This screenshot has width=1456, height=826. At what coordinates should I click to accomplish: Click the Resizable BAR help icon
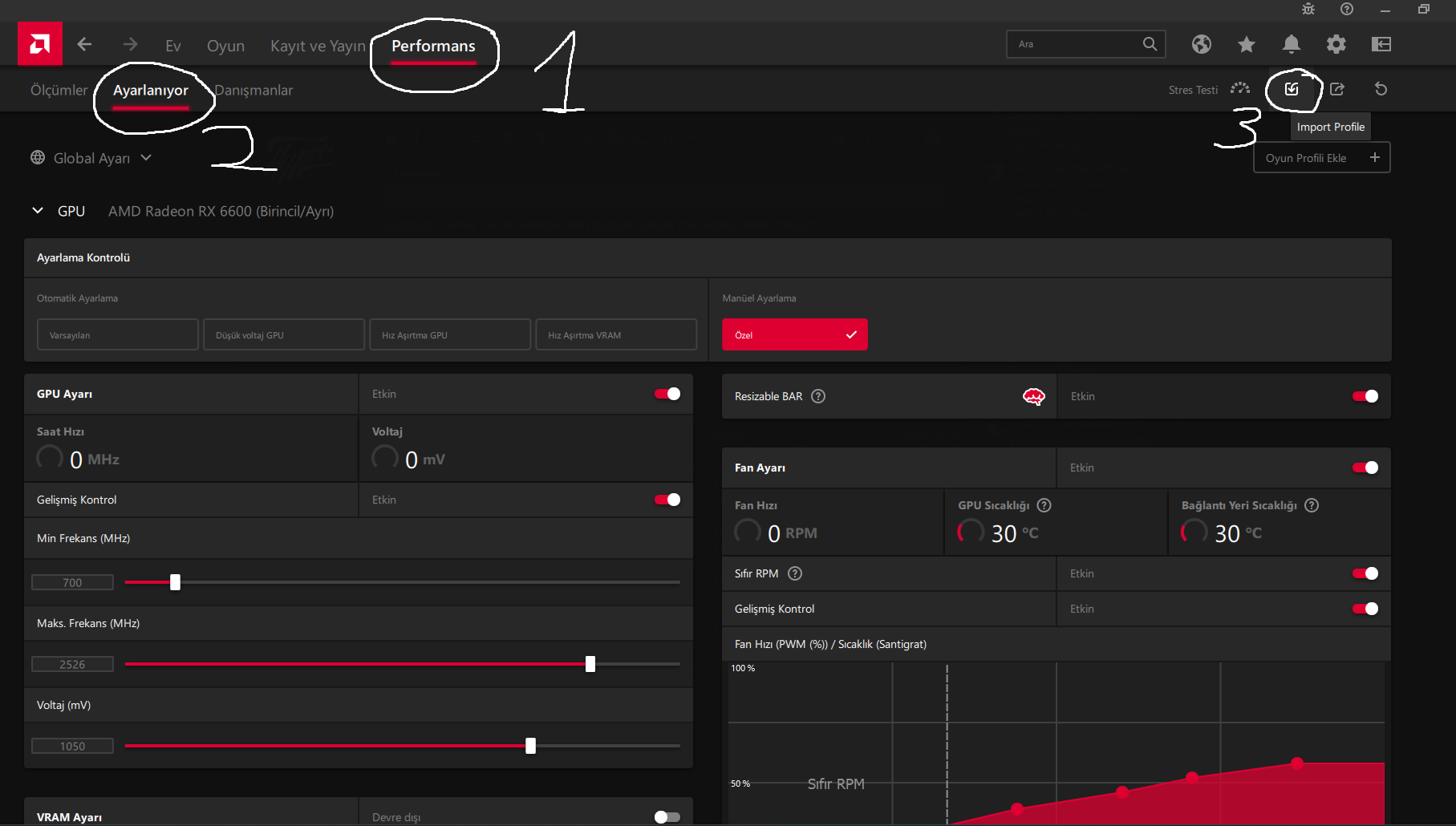click(818, 396)
